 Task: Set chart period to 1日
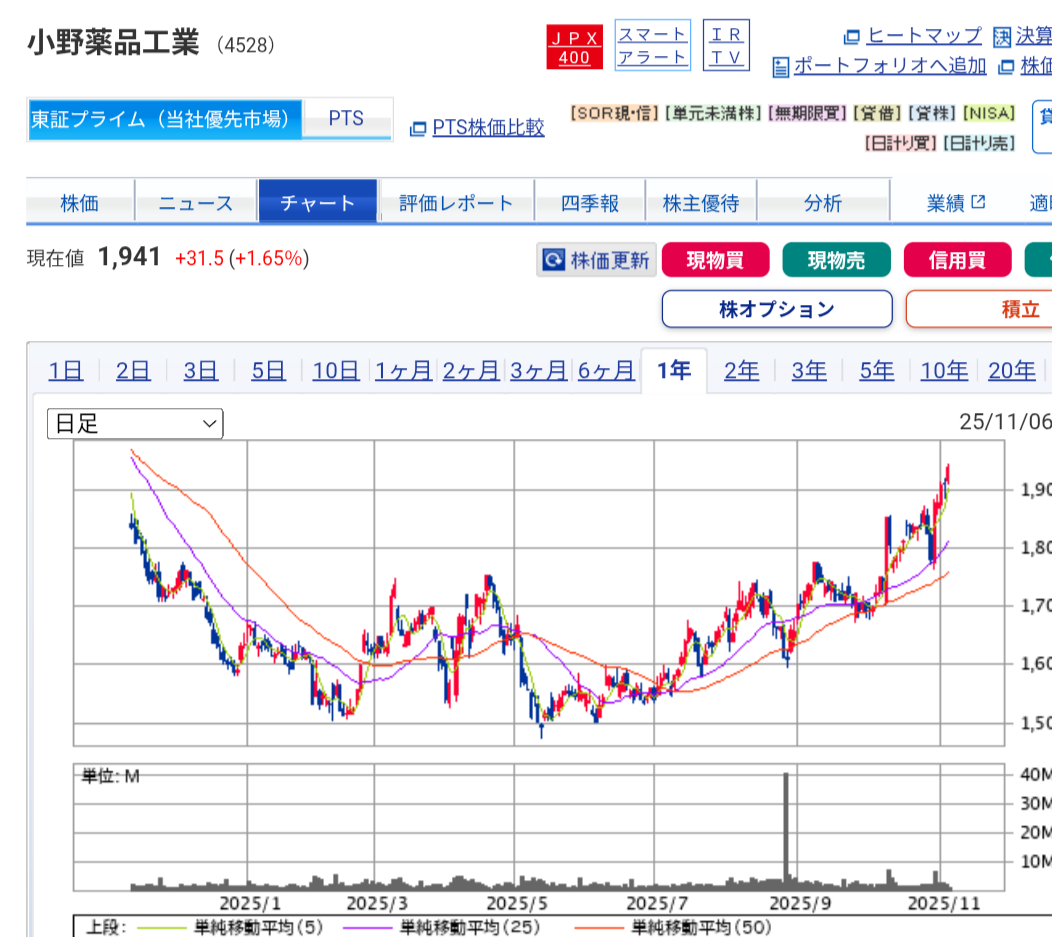[66, 370]
